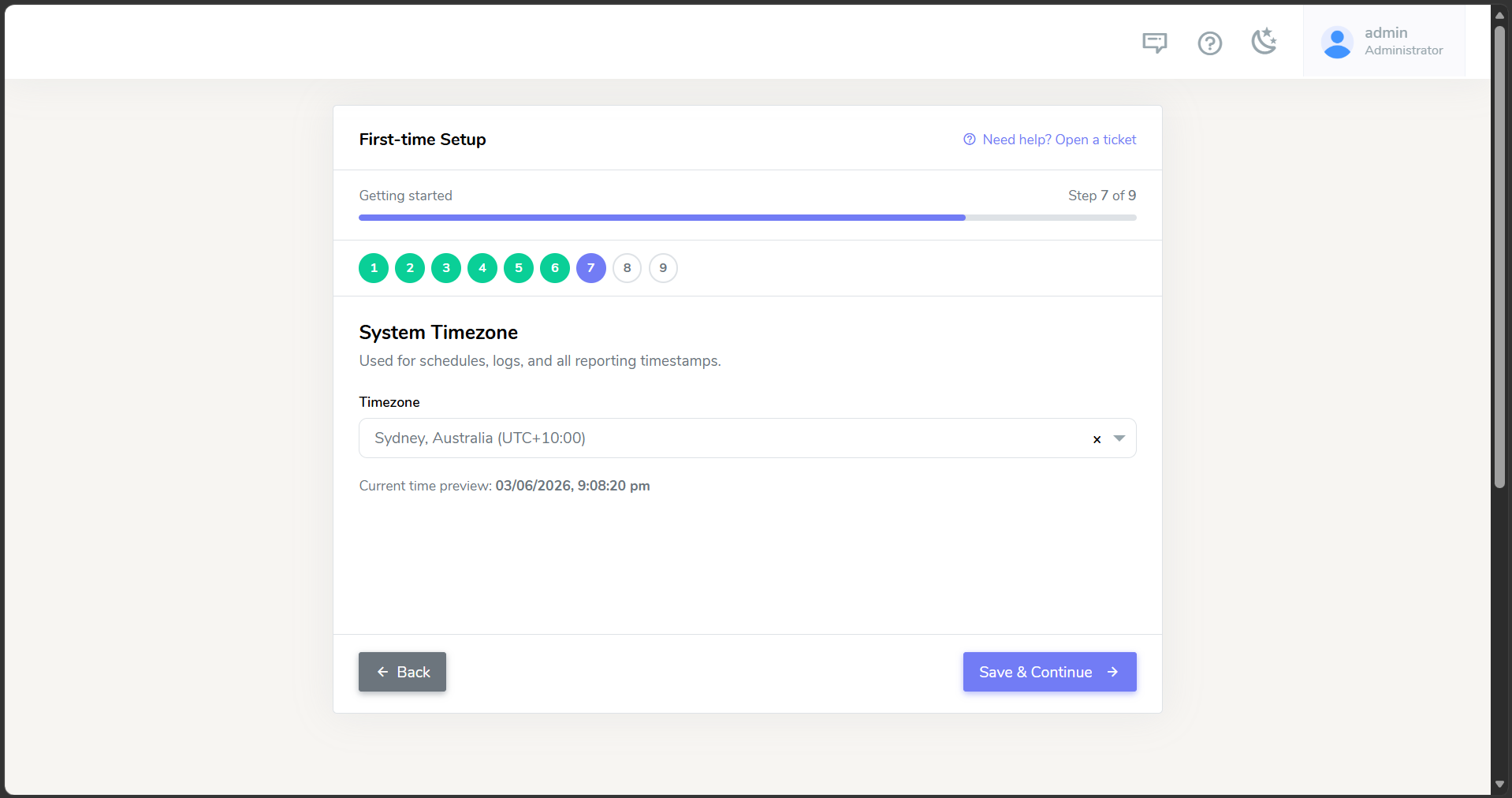Jump to setup step 8

(628, 268)
